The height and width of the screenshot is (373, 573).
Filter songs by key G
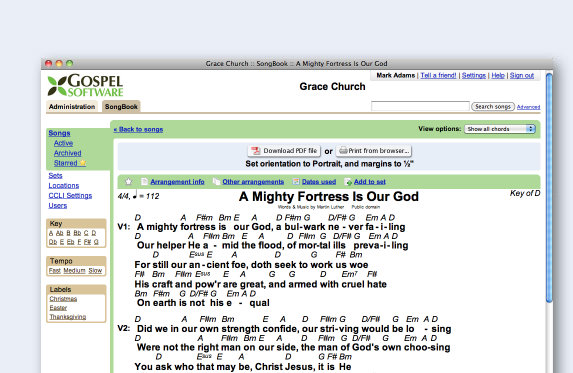[x=96, y=242]
